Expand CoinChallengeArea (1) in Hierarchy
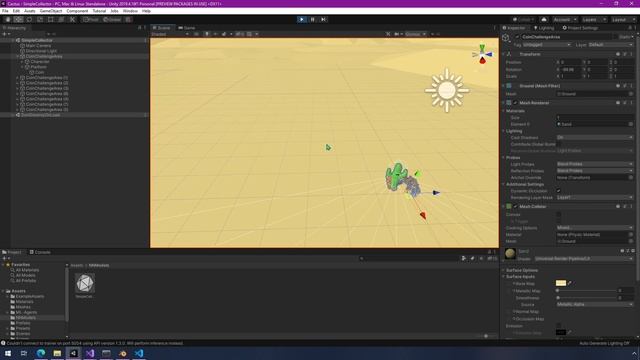Viewport: 640px width, 360px height. tap(18, 78)
